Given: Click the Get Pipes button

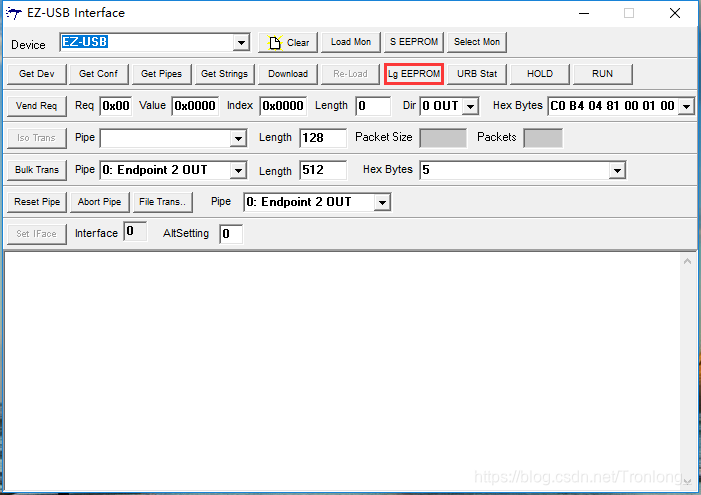Looking at the screenshot, I should point(161,74).
